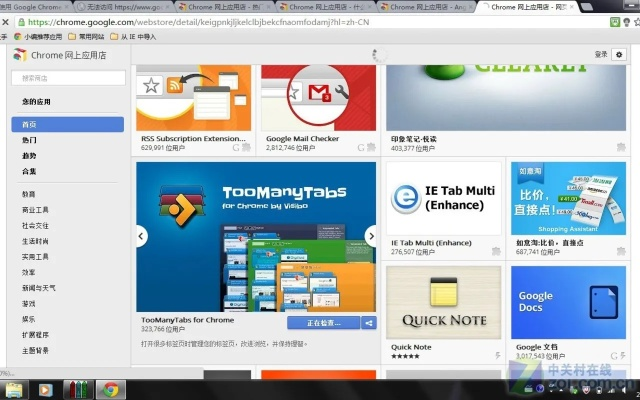Screen dimensions: 640x400
Task: Open TooManyTabs featured banner image
Action: (x=256, y=237)
